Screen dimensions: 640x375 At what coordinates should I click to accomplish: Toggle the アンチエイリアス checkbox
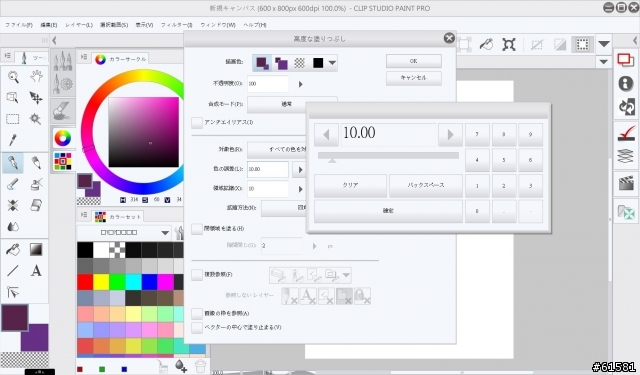click(x=197, y=122)
